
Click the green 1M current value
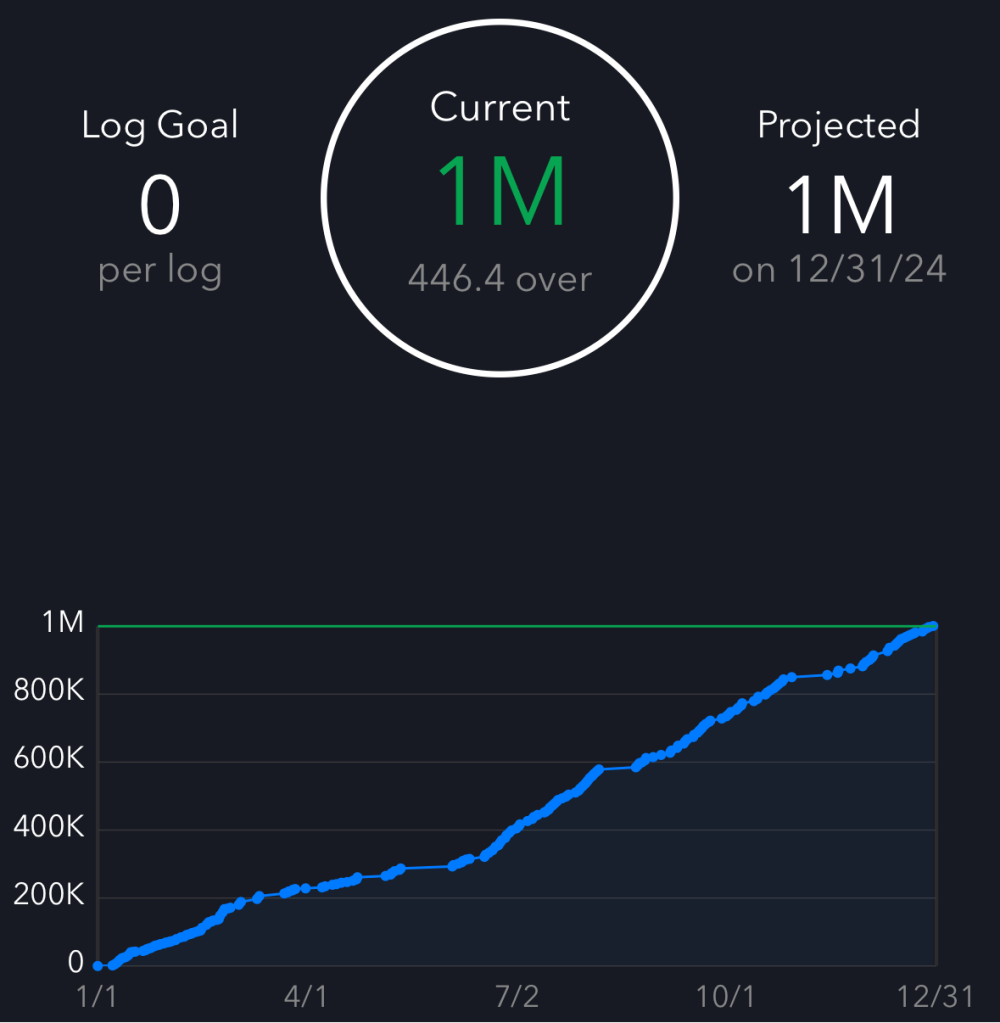click(500, 193)
